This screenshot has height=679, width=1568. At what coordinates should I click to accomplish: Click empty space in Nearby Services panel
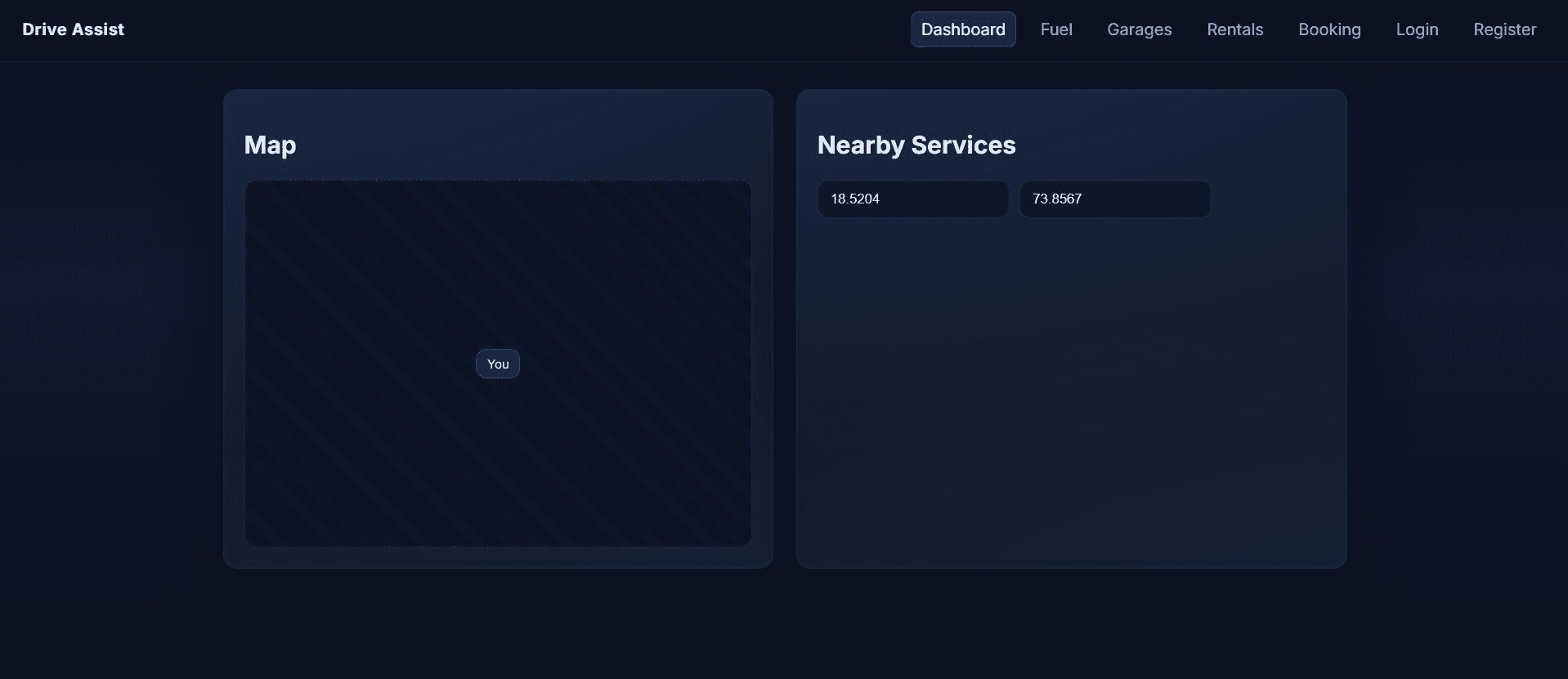pos(1071,392)
